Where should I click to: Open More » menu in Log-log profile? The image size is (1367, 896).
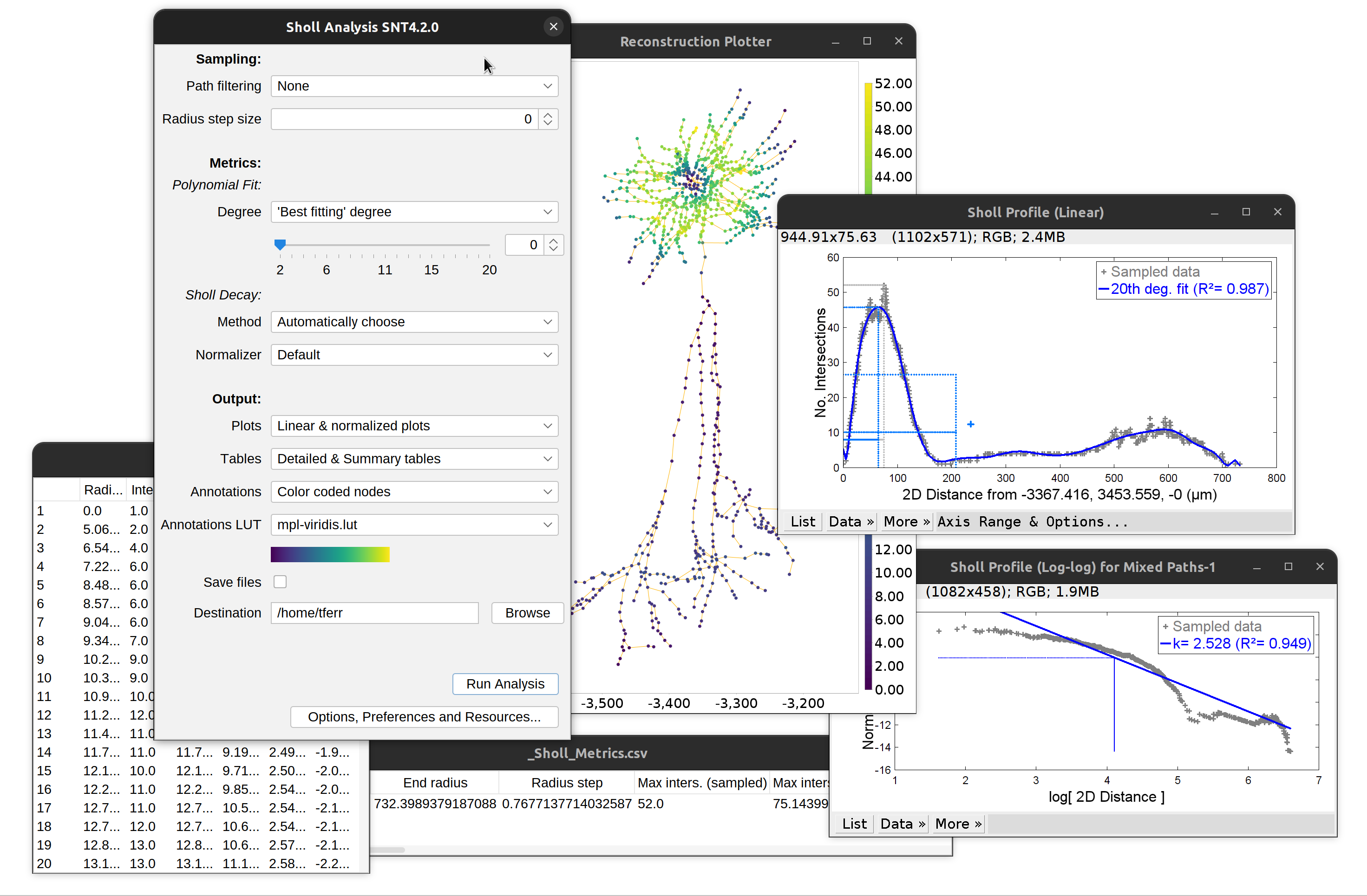click(x=958, y=824)
